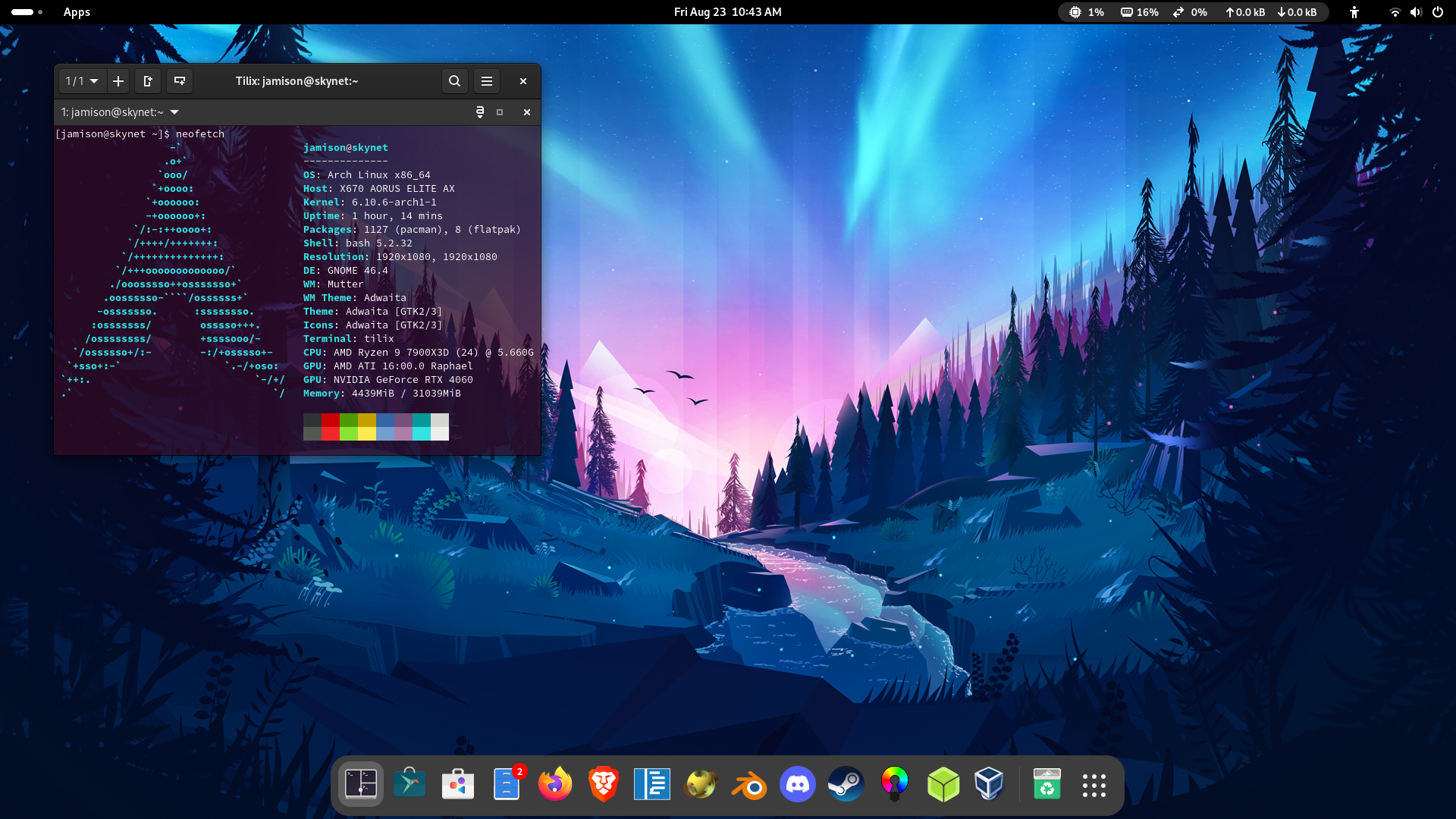Open Discord from the dock
Viewport: 1456px width, 819px height.
[x=798, y=784]
